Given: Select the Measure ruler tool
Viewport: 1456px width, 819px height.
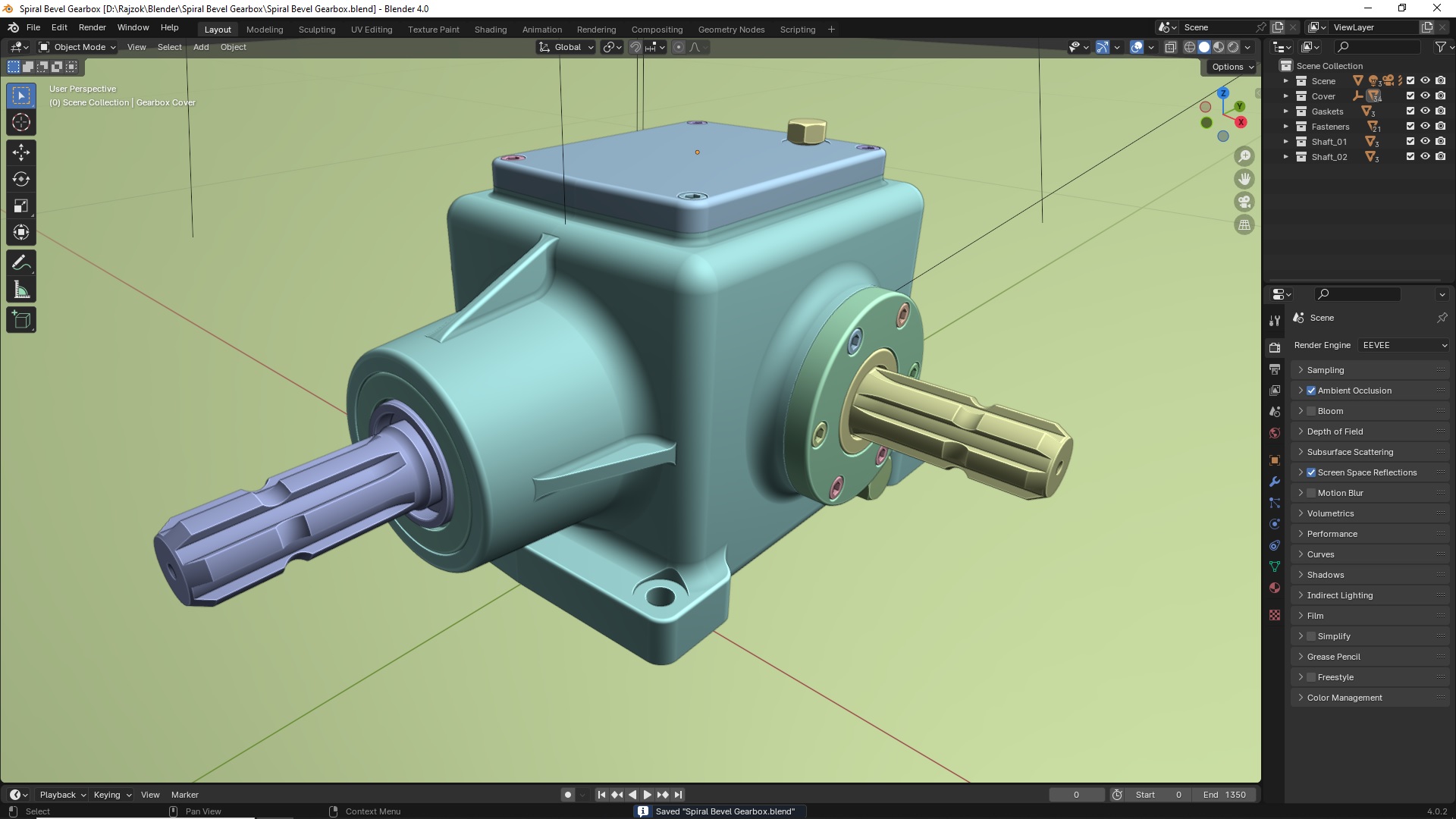Looking at the screenshot, I should [21, 290].
